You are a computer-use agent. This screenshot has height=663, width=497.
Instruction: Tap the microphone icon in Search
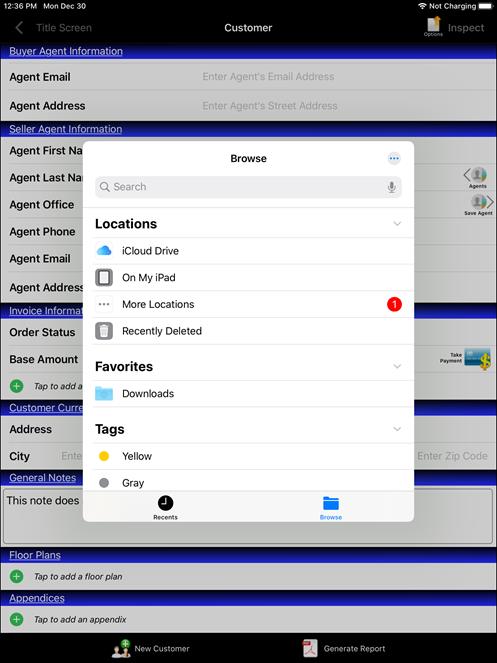[392, 187]
